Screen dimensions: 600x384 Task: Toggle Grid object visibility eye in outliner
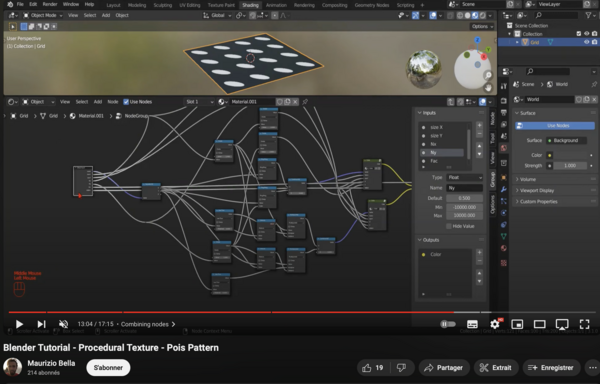click(x=586, y=42)
